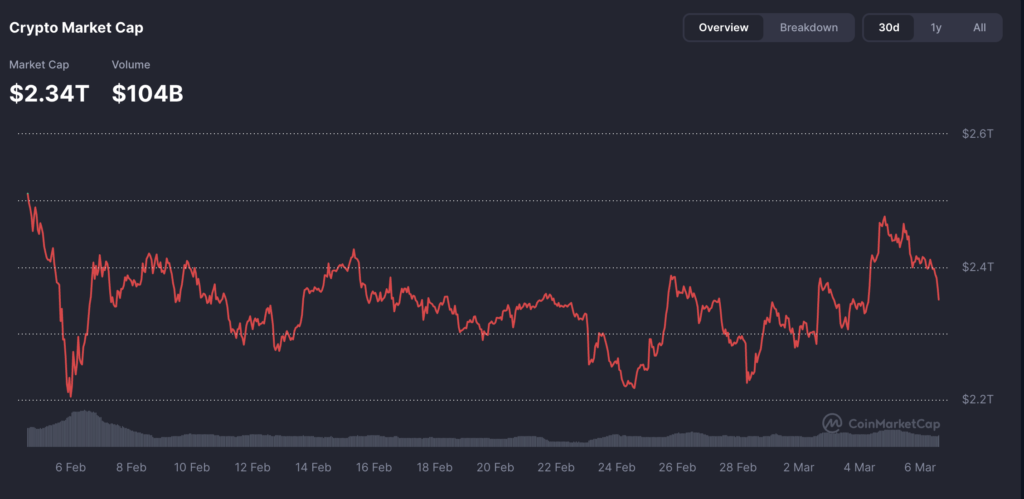Select the Overview tab
The height and width of the screenshot is (499, 1024).
723,28
